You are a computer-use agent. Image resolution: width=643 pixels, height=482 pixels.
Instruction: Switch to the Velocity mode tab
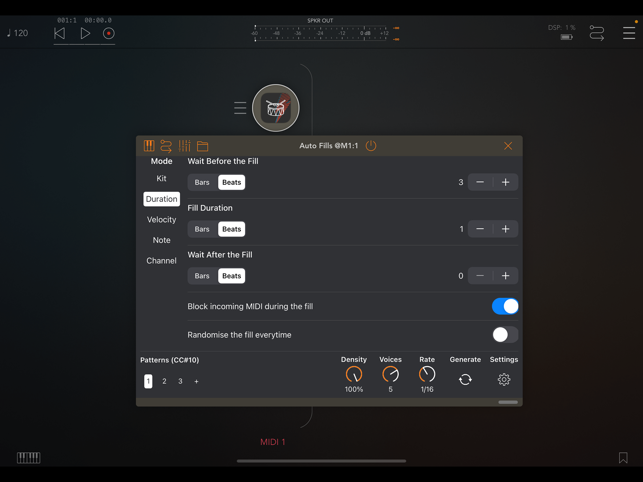click(x=161, y=220)
